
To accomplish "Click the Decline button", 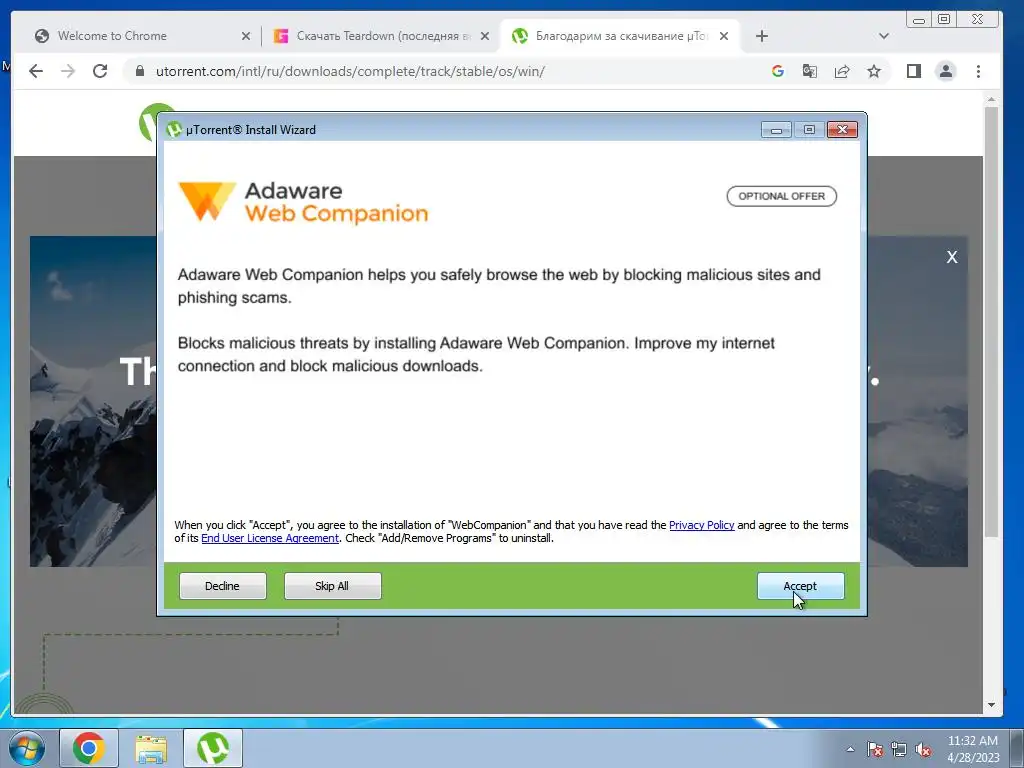I will point(223,586).
